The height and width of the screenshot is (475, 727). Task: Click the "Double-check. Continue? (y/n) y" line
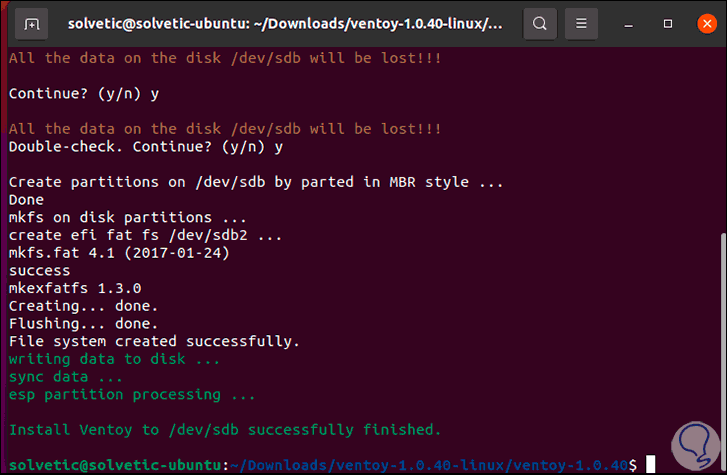click(x=145, y=146)
